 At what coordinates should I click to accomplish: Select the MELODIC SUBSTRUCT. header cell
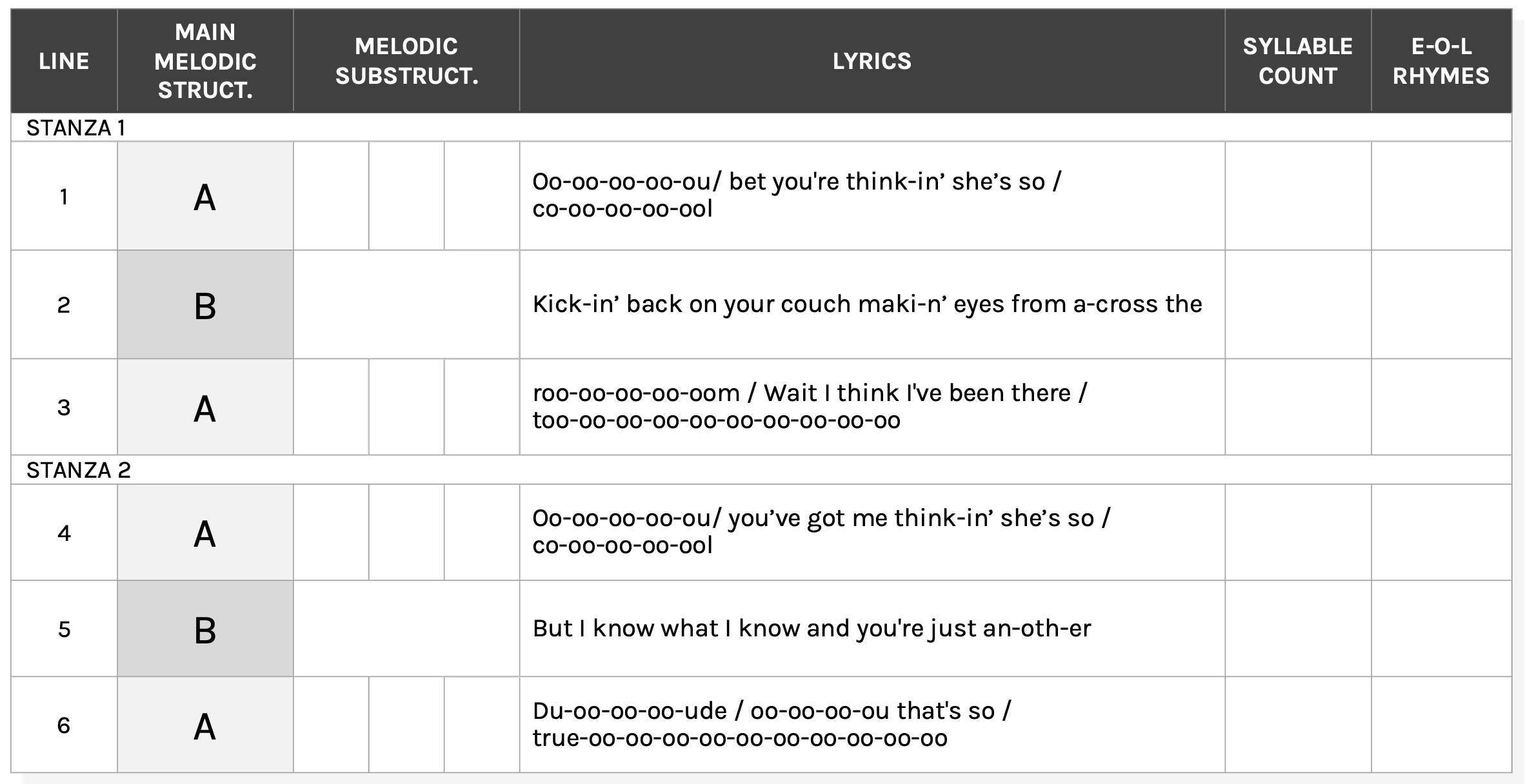point(406,61)
